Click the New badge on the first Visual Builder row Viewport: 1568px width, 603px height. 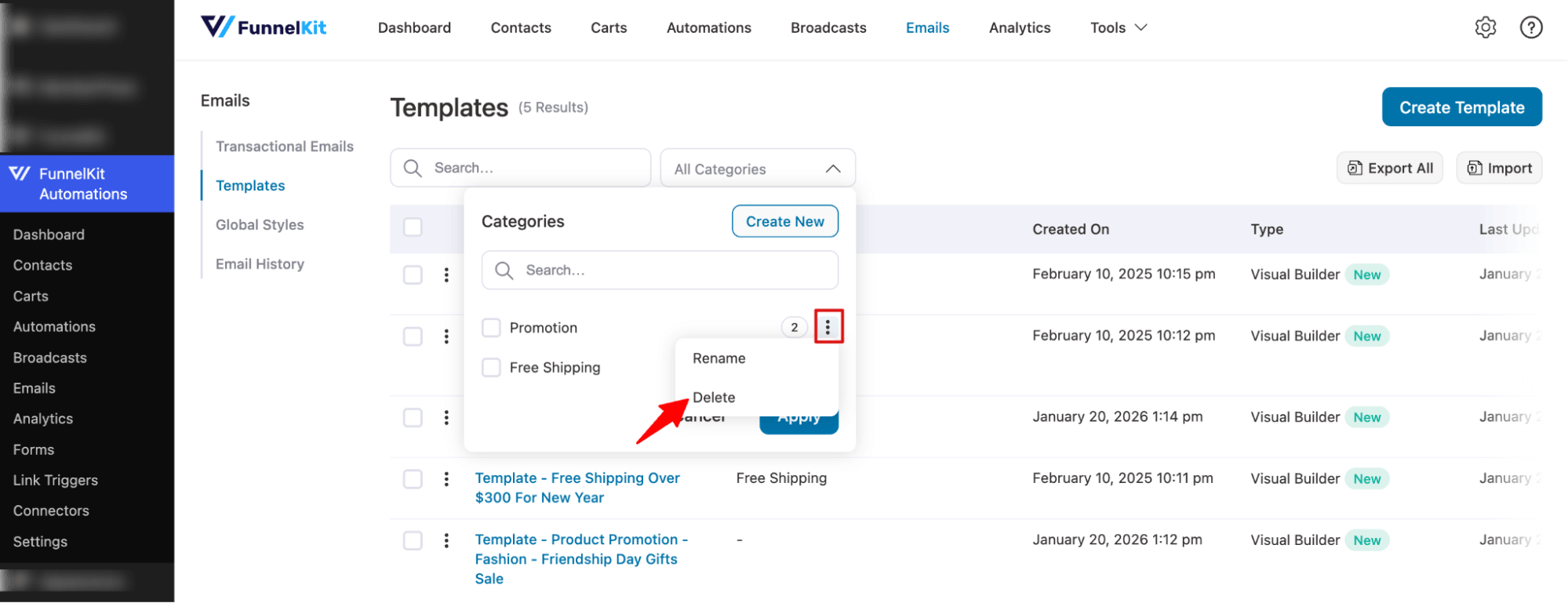tap(1367, 274)
